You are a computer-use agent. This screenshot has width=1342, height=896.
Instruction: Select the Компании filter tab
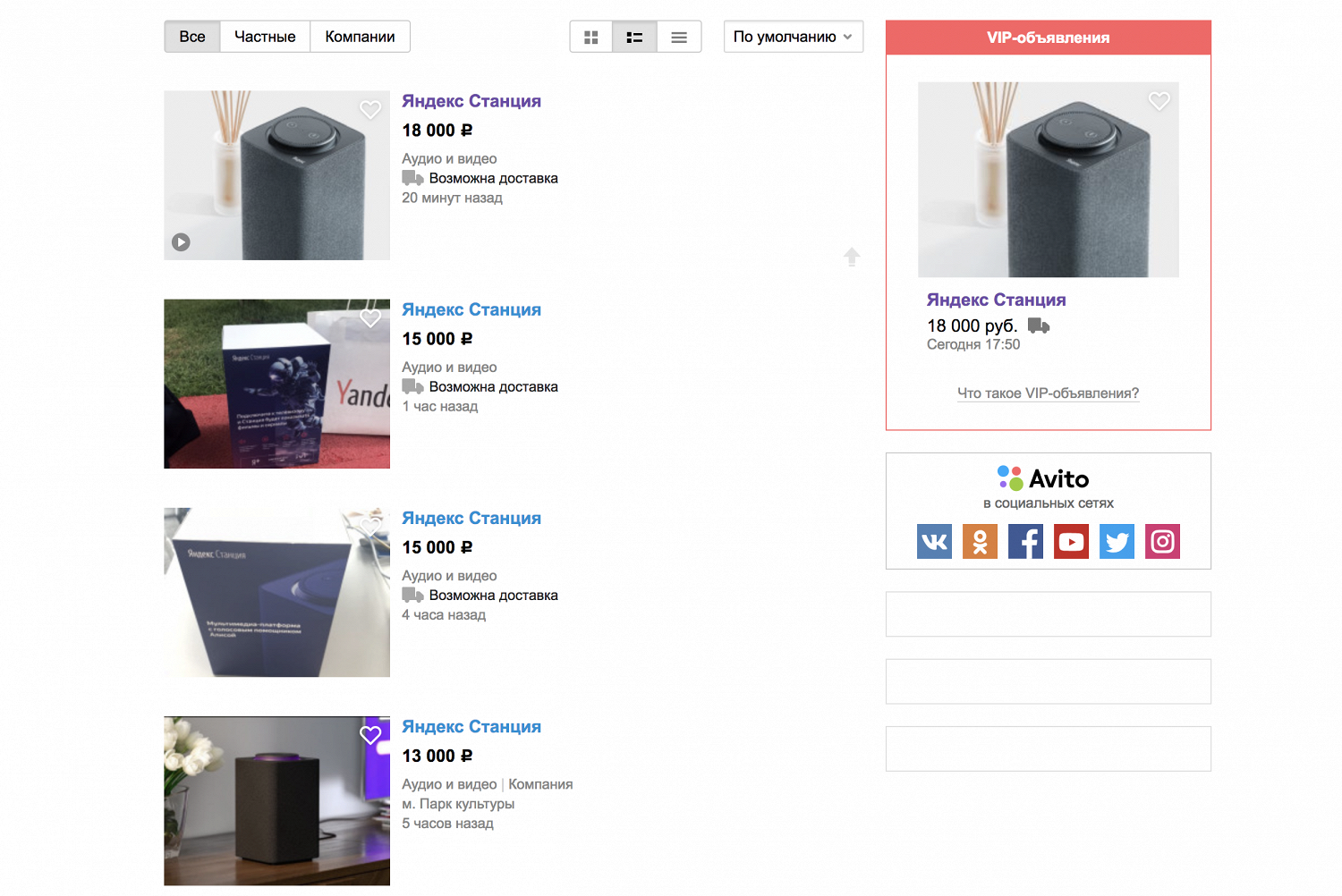pos(360,37)
